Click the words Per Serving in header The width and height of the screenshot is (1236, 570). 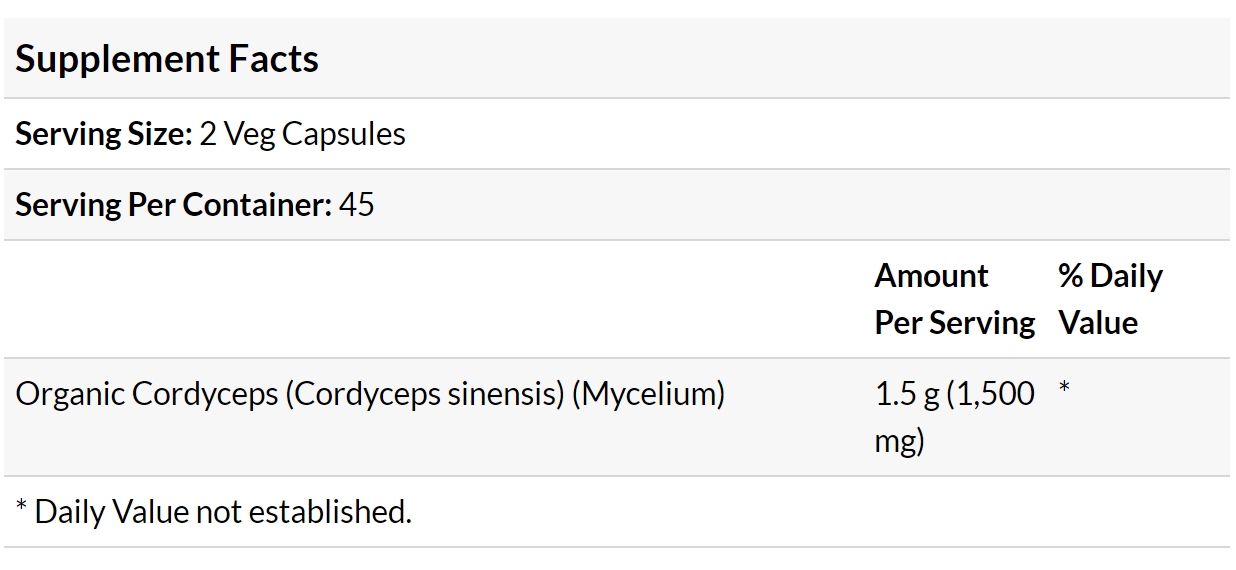tap(955, 323)
